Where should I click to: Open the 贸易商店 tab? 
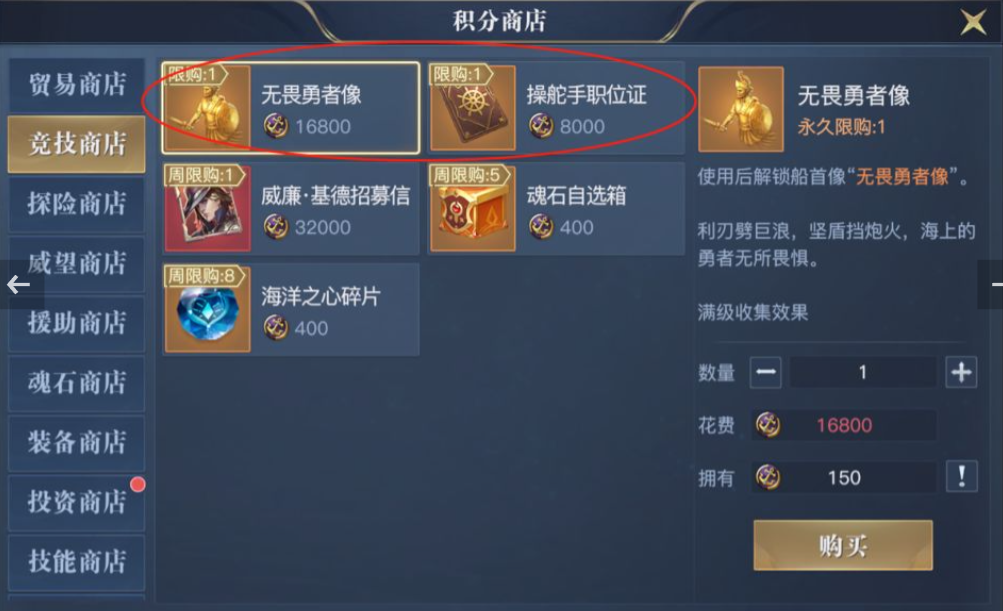coord(76,84)
